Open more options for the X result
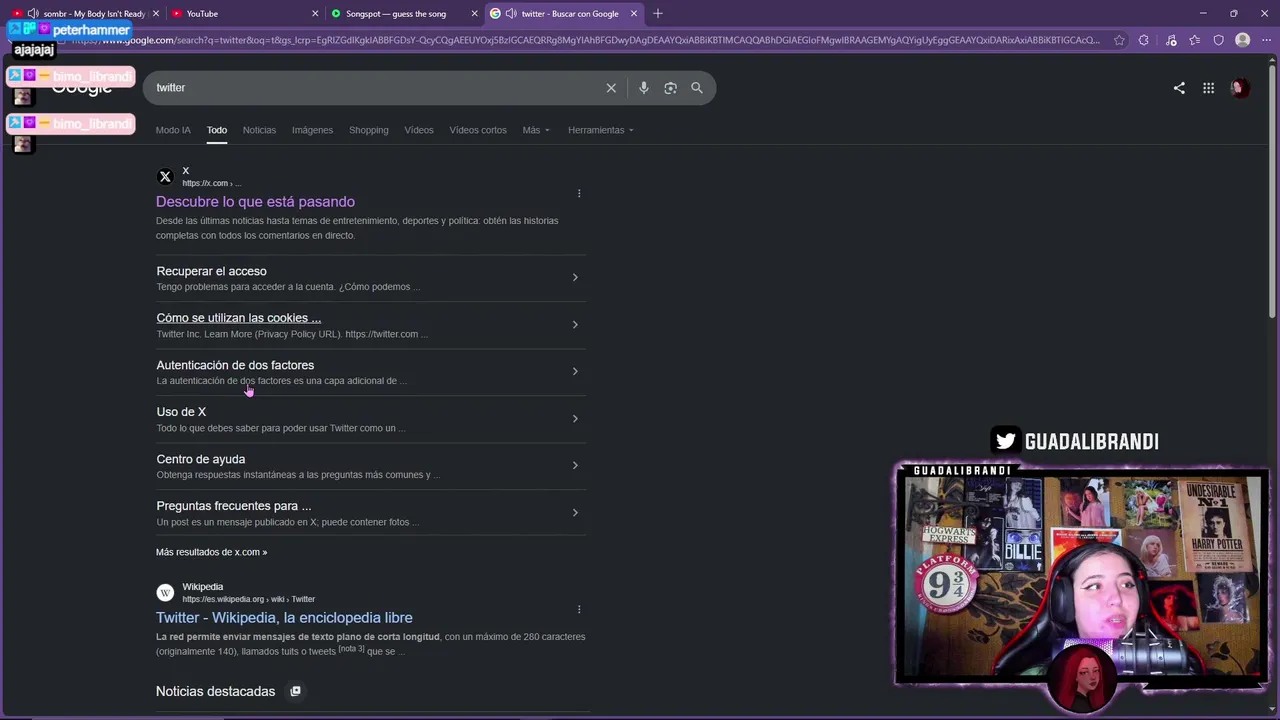The width and height of the screenshot is (1280, 720). [x=579, y=193]
